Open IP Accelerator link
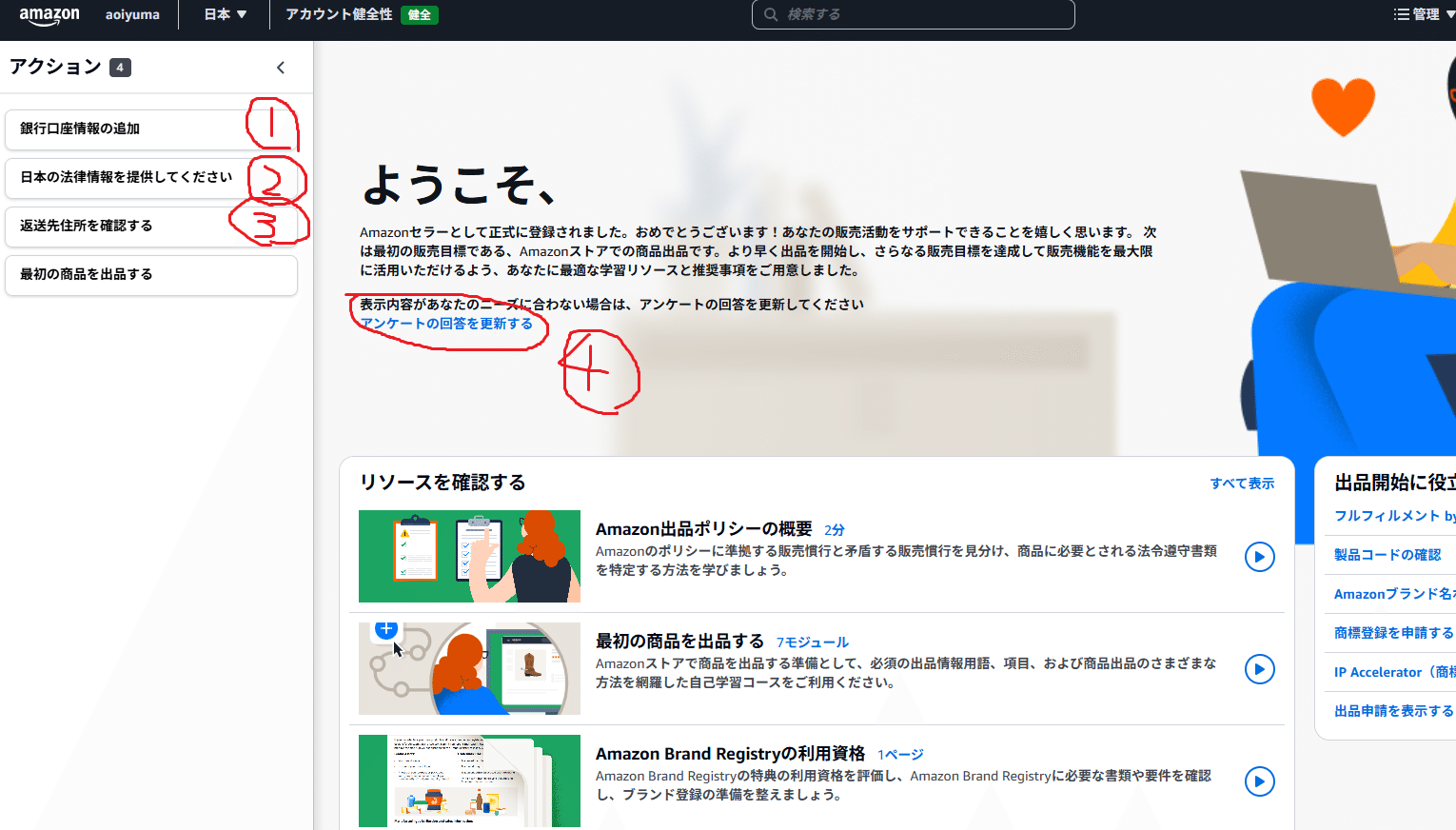This screenshot has height=830, width=1456. click(x=1394, y=672)
